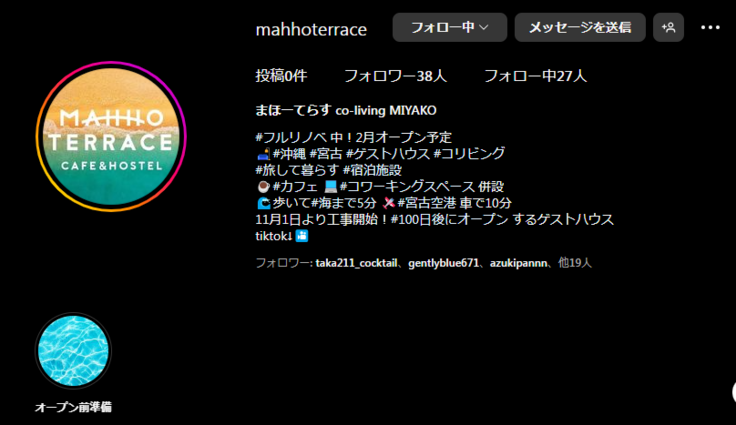Open the similar accounts suggestion icon
The width and height of the screenshot is (736, 425).
(x=668, y=28)
